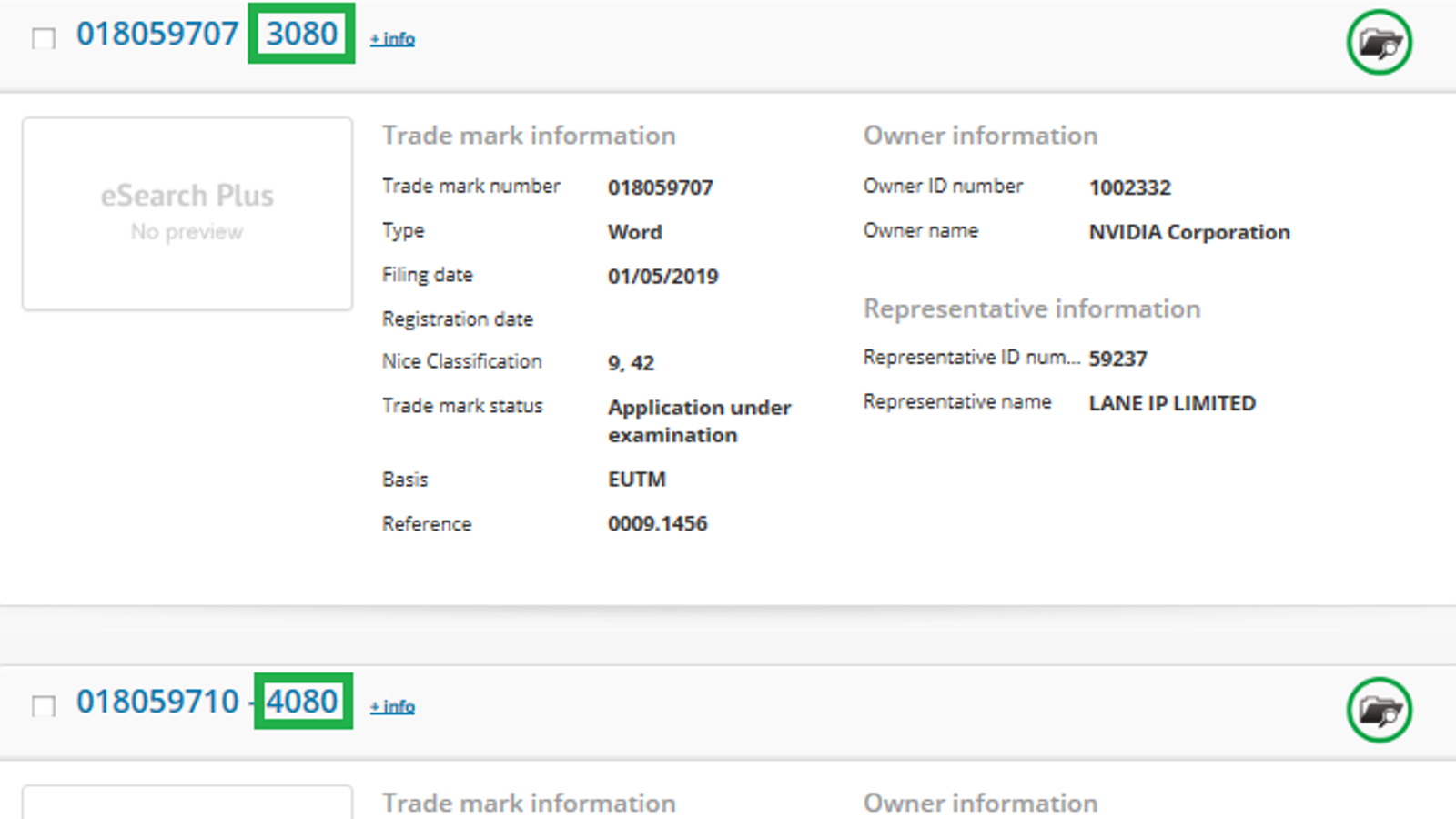Click the Application under examination status

click(x=699, y=420)
